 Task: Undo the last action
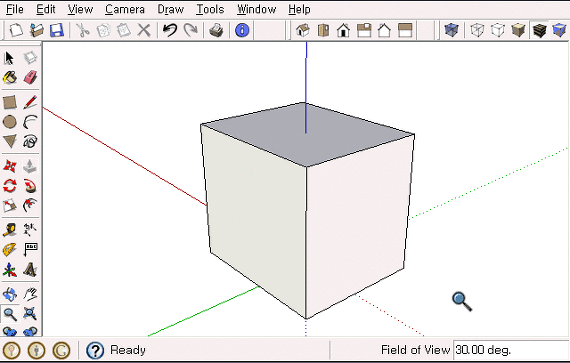click(x=170, y=30)
